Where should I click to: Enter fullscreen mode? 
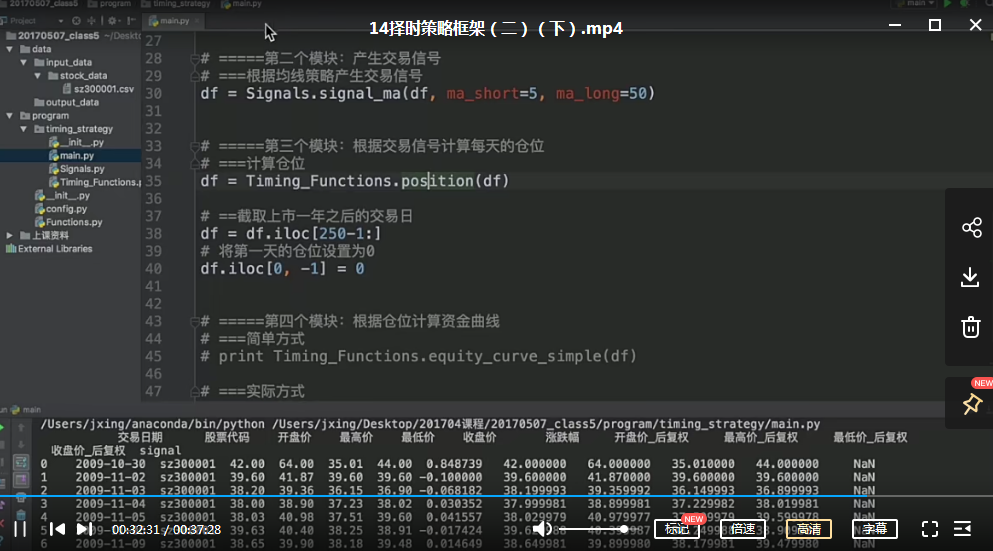click(x=930, y=529)
